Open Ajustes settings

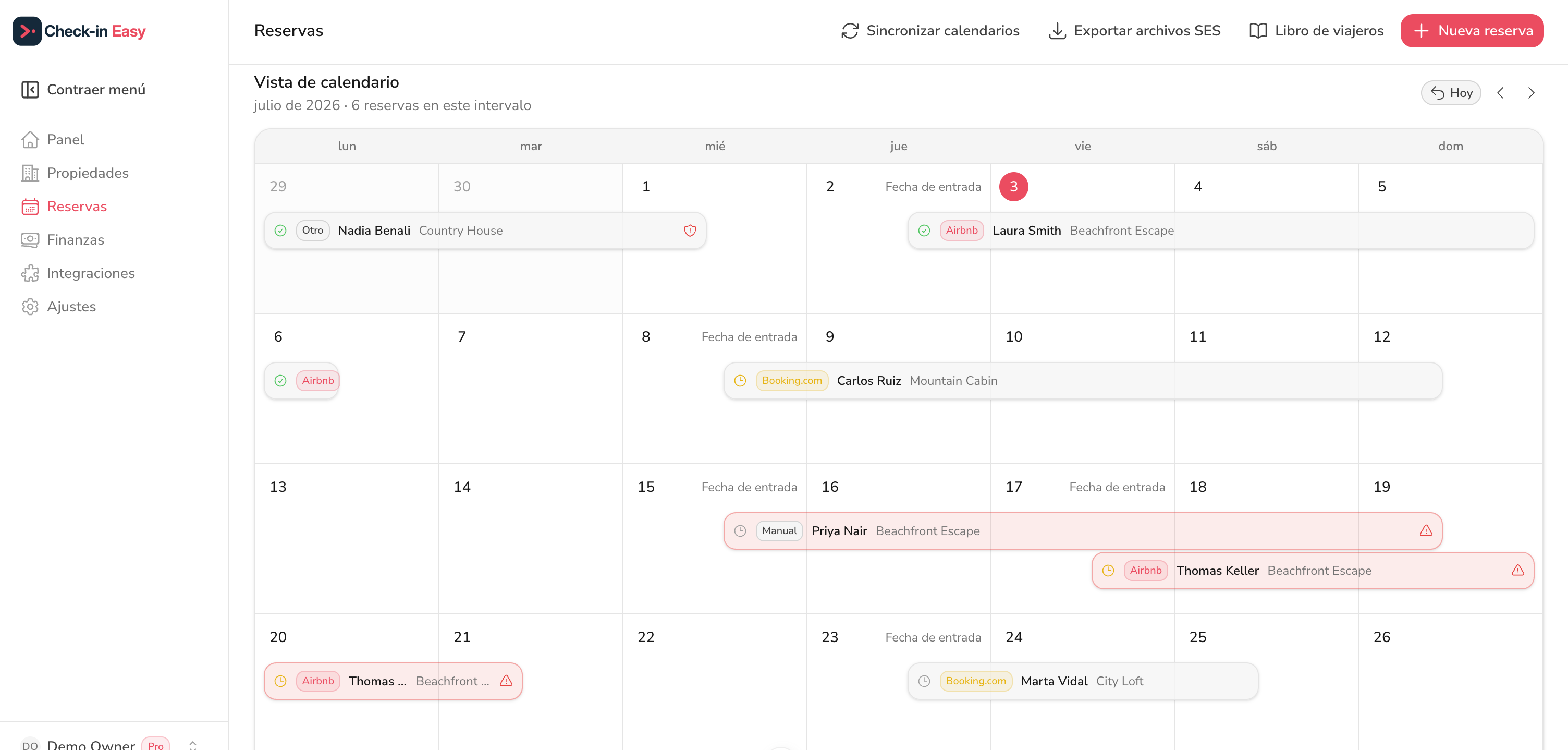(x=58, y=307)
